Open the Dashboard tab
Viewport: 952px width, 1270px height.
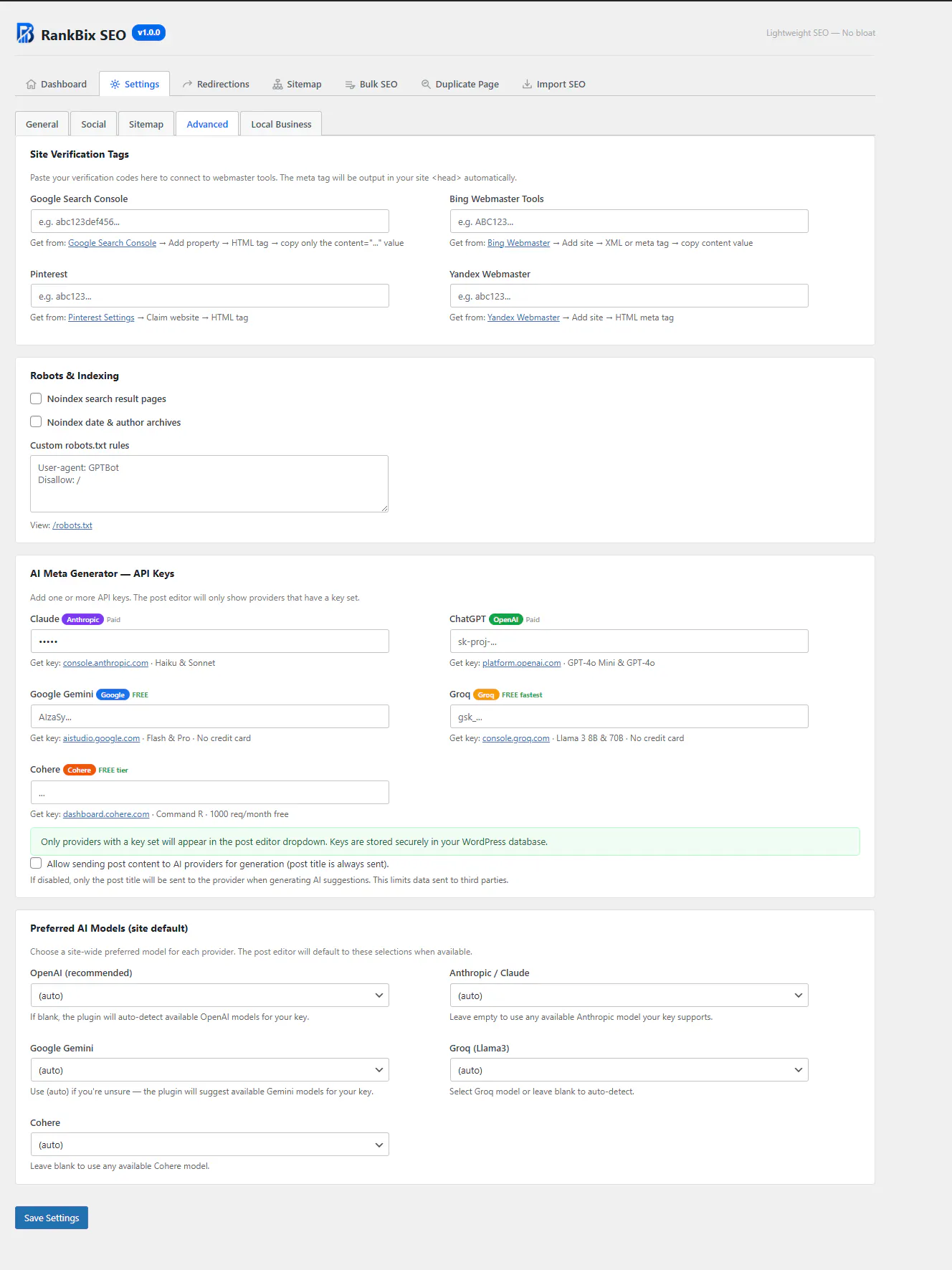56,84
